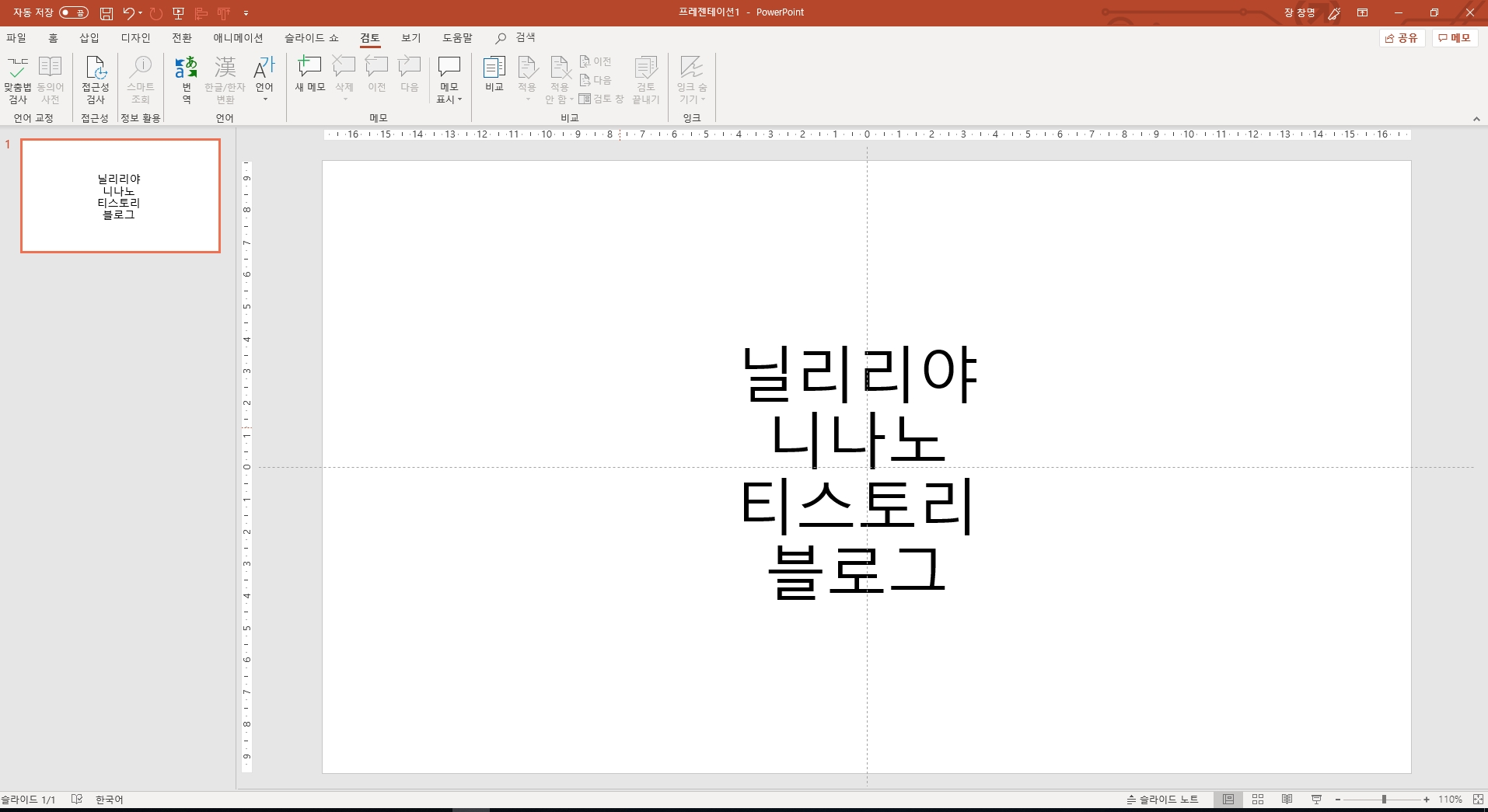Click the 비교 compare icon
The width and height of the screenshot is (1488, 812).
494,75
